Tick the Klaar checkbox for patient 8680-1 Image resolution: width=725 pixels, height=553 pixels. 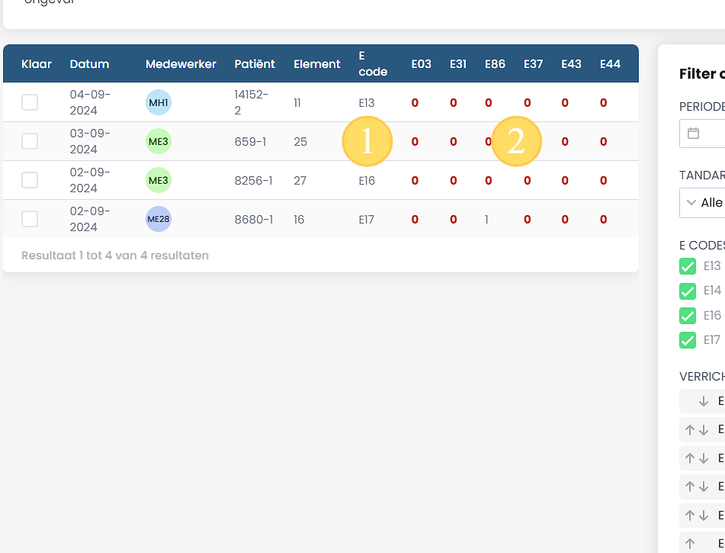tap(30, 219)
